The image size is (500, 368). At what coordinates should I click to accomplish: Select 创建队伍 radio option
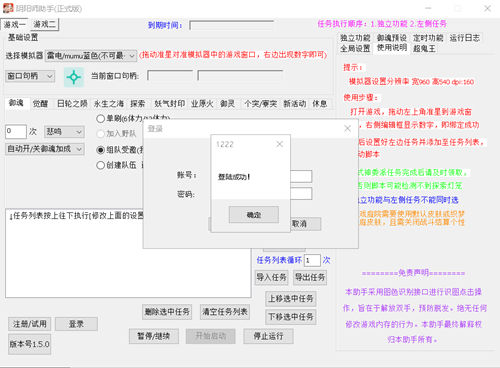pos(100,165)
